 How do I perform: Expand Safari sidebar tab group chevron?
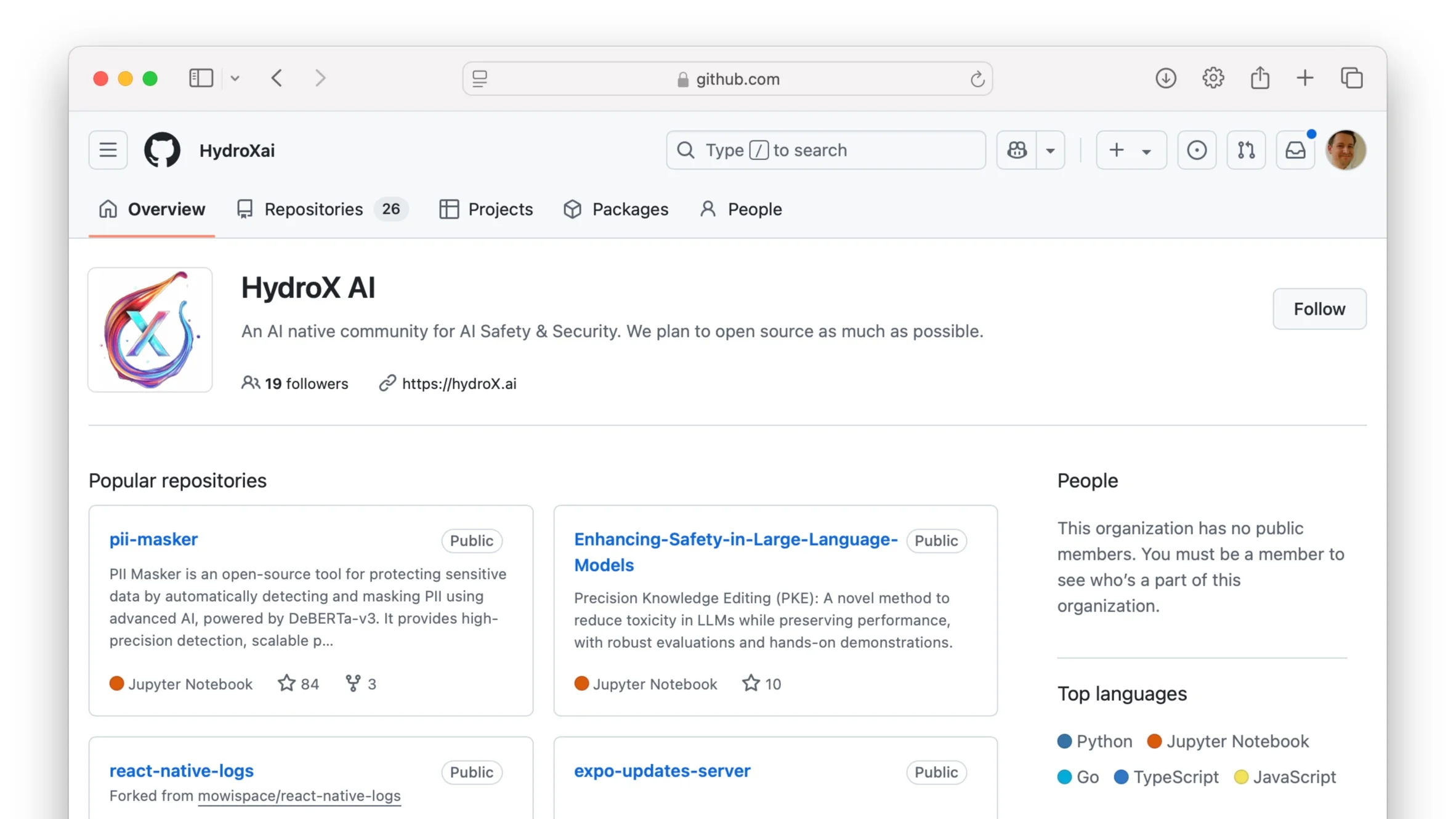(x=235, y=79)
